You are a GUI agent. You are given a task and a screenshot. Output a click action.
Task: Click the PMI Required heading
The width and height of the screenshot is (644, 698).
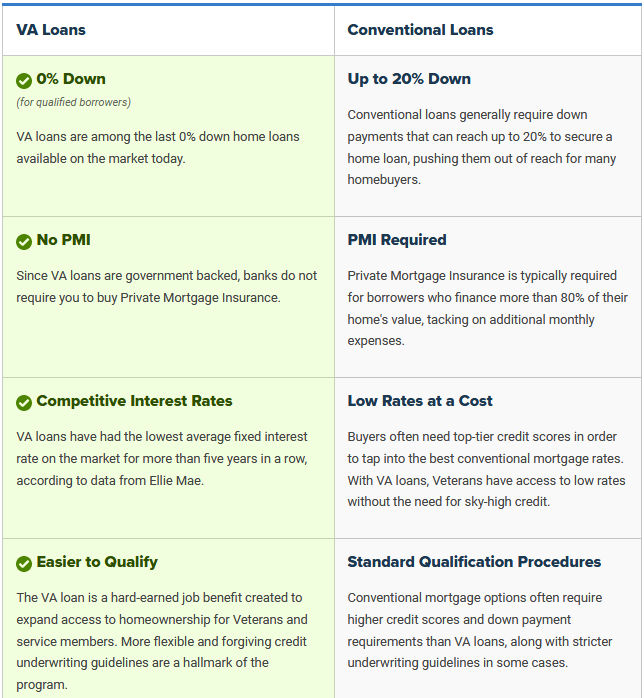point(397,240)
